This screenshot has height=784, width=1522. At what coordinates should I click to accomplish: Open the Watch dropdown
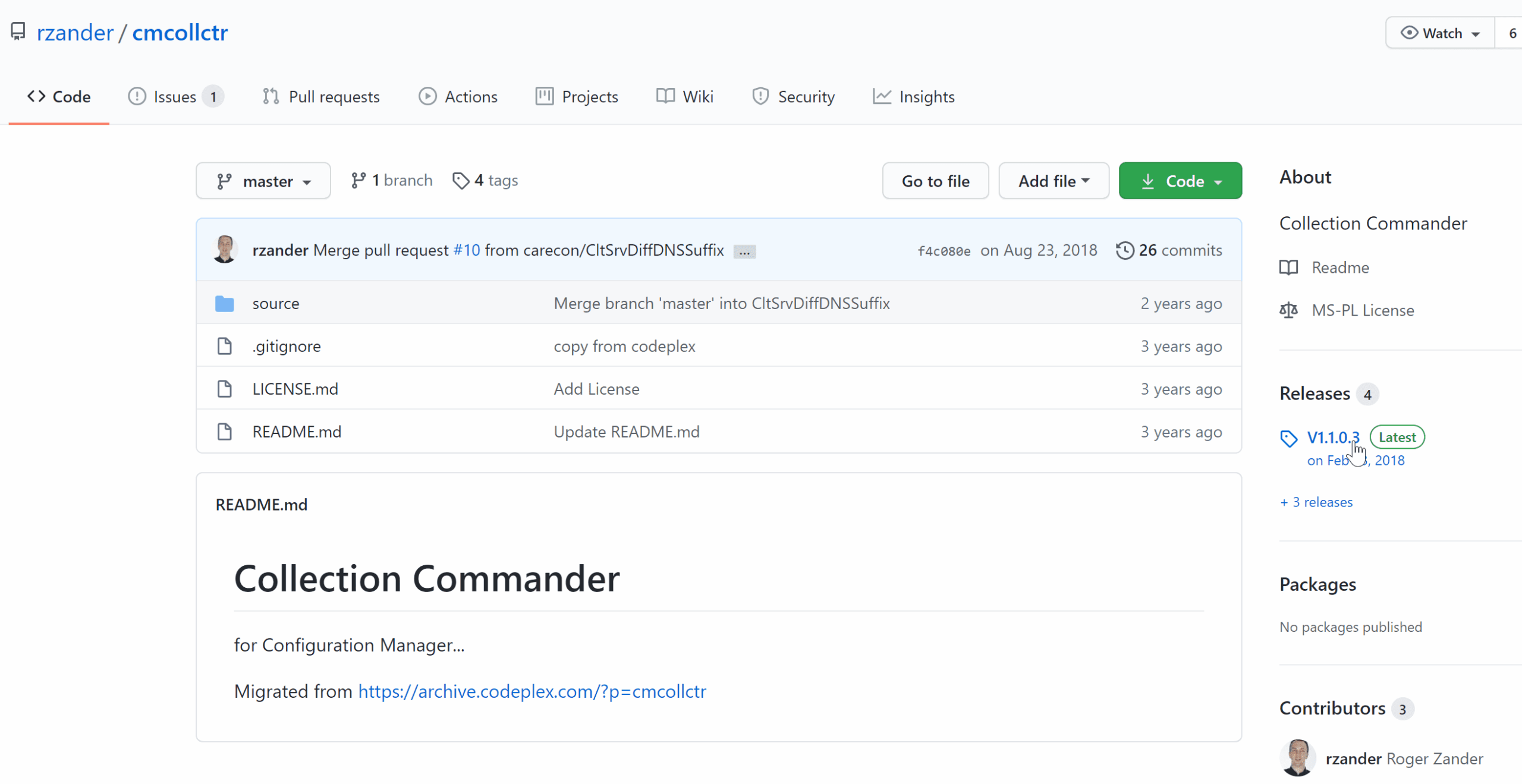click(1440, 33)
